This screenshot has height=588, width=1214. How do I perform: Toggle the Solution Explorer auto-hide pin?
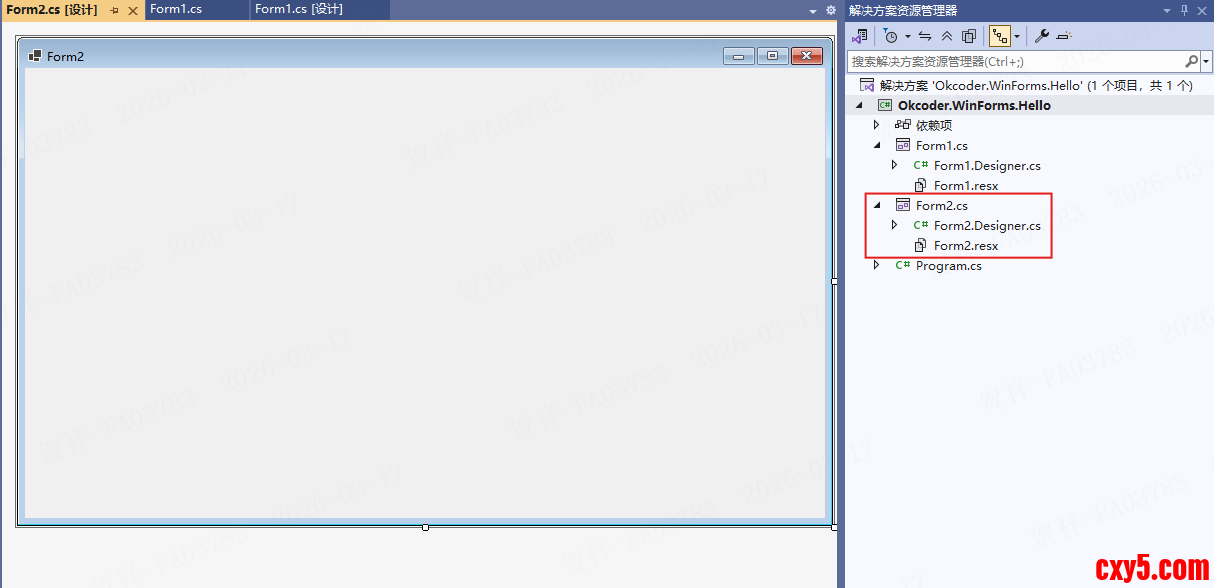[x=1185, y=10]
